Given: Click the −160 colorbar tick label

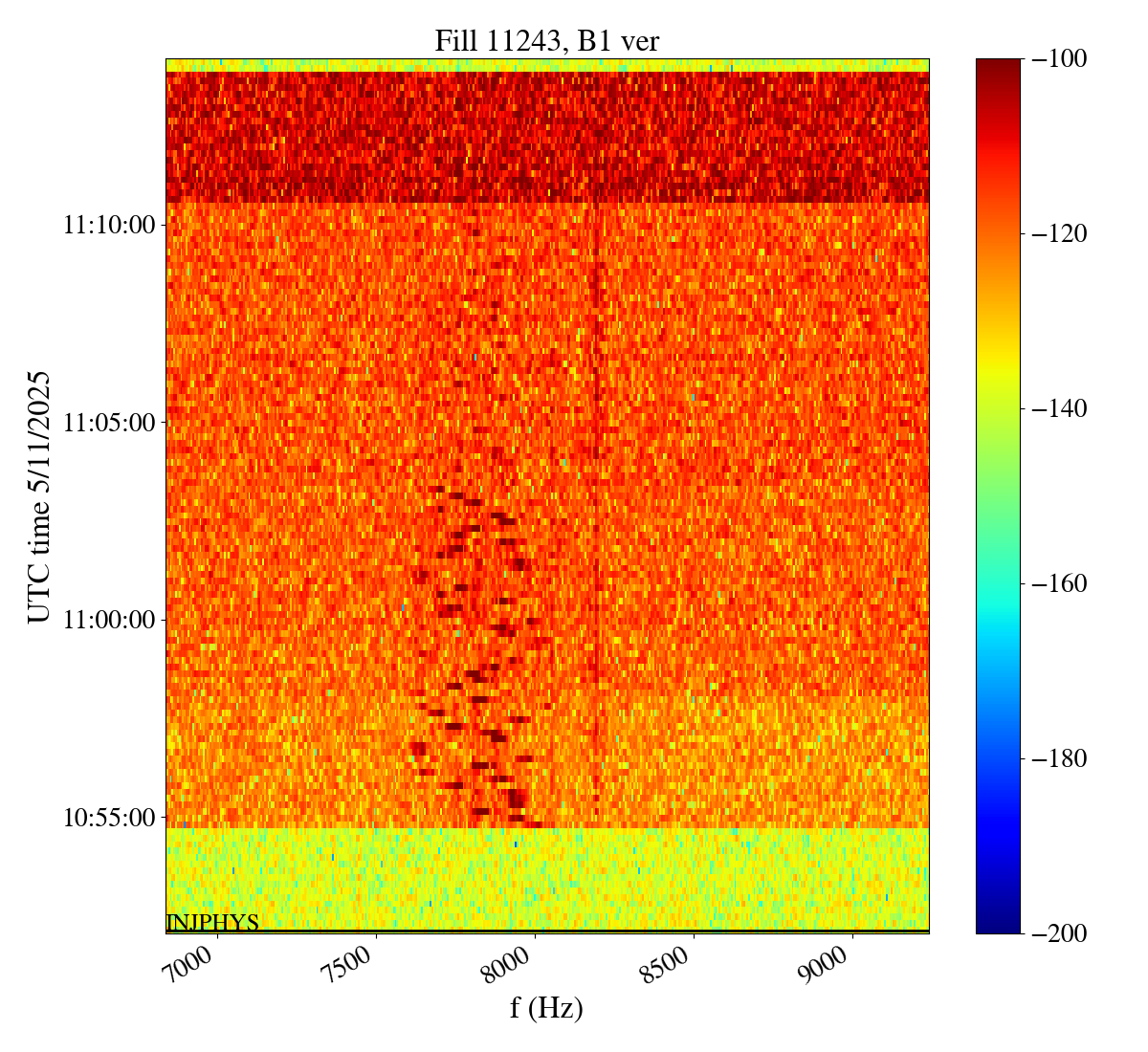Looking at the screenshot, I should click(x=1060, y=583).
